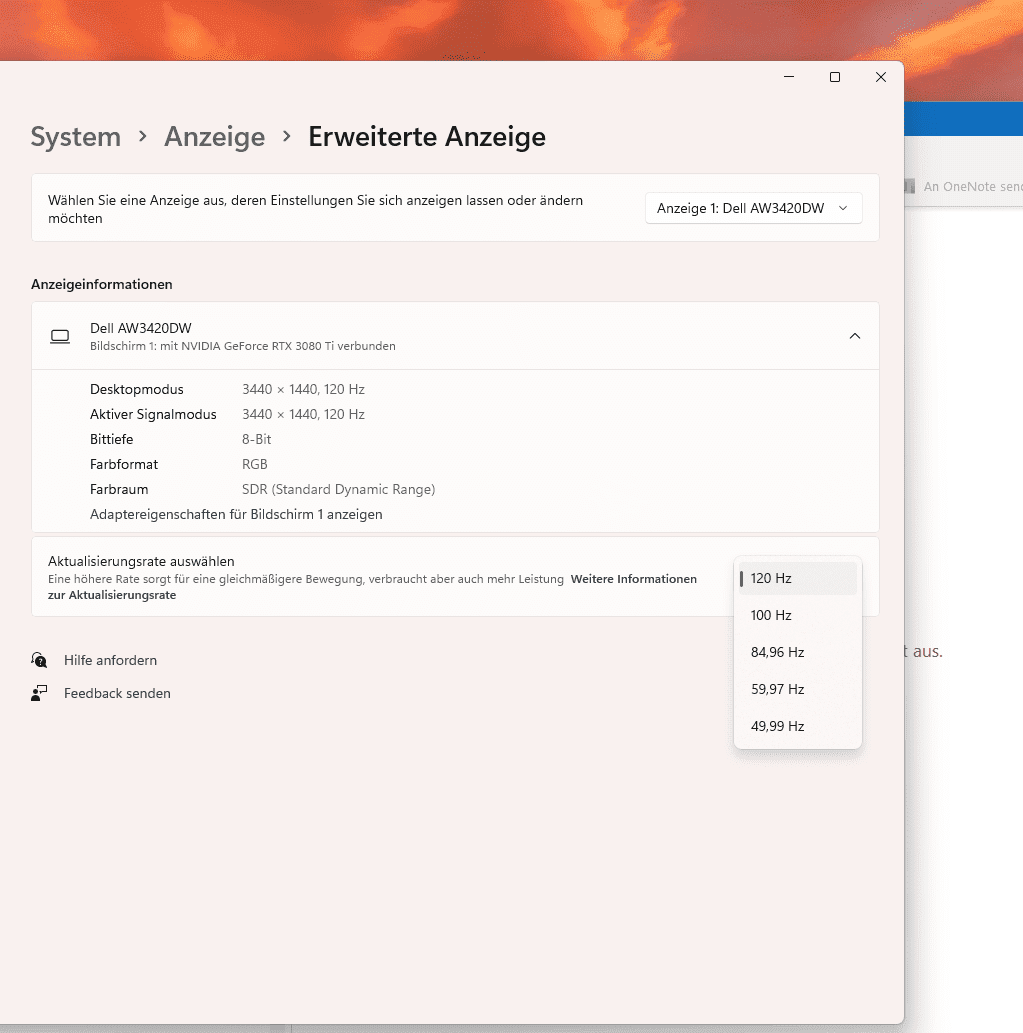Click the Feedback senden person icon
The image size is (1023, 1033).
tap(39, 693)
